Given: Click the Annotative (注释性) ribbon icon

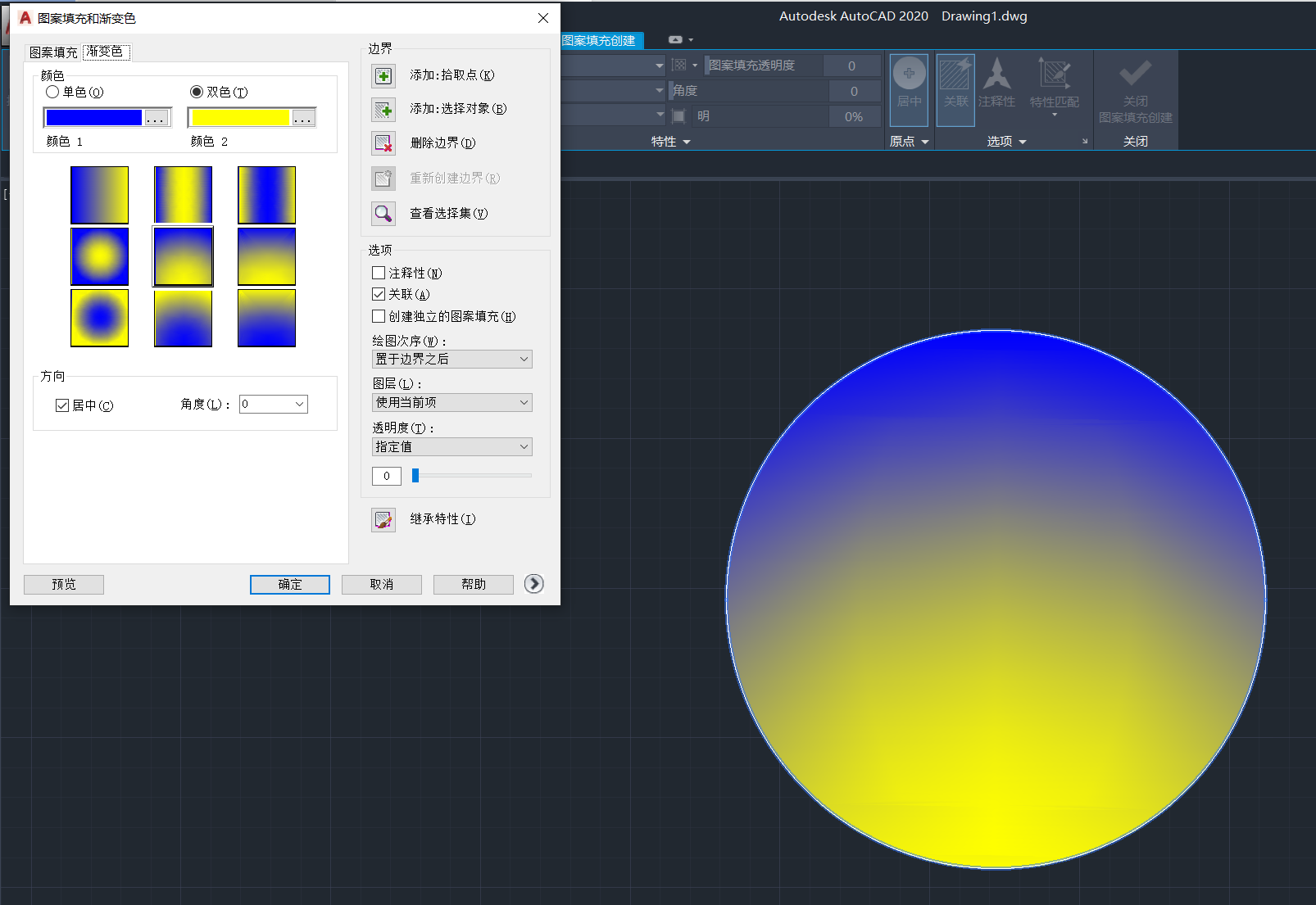Looking at the screenshot, I should coord(996,75).
